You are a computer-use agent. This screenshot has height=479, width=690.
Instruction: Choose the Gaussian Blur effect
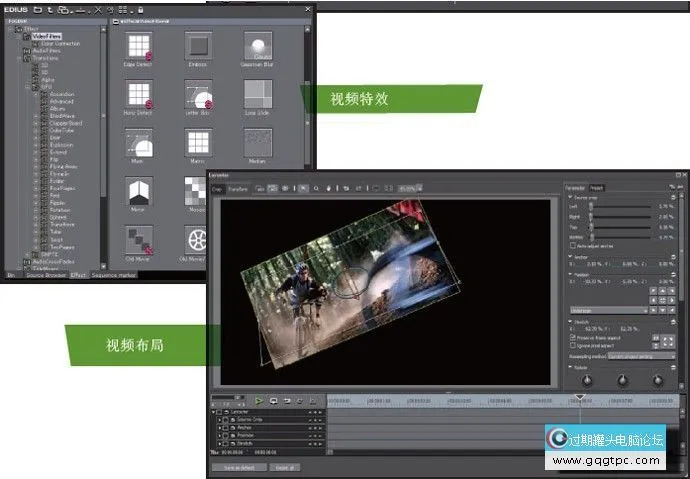point(257,45)
